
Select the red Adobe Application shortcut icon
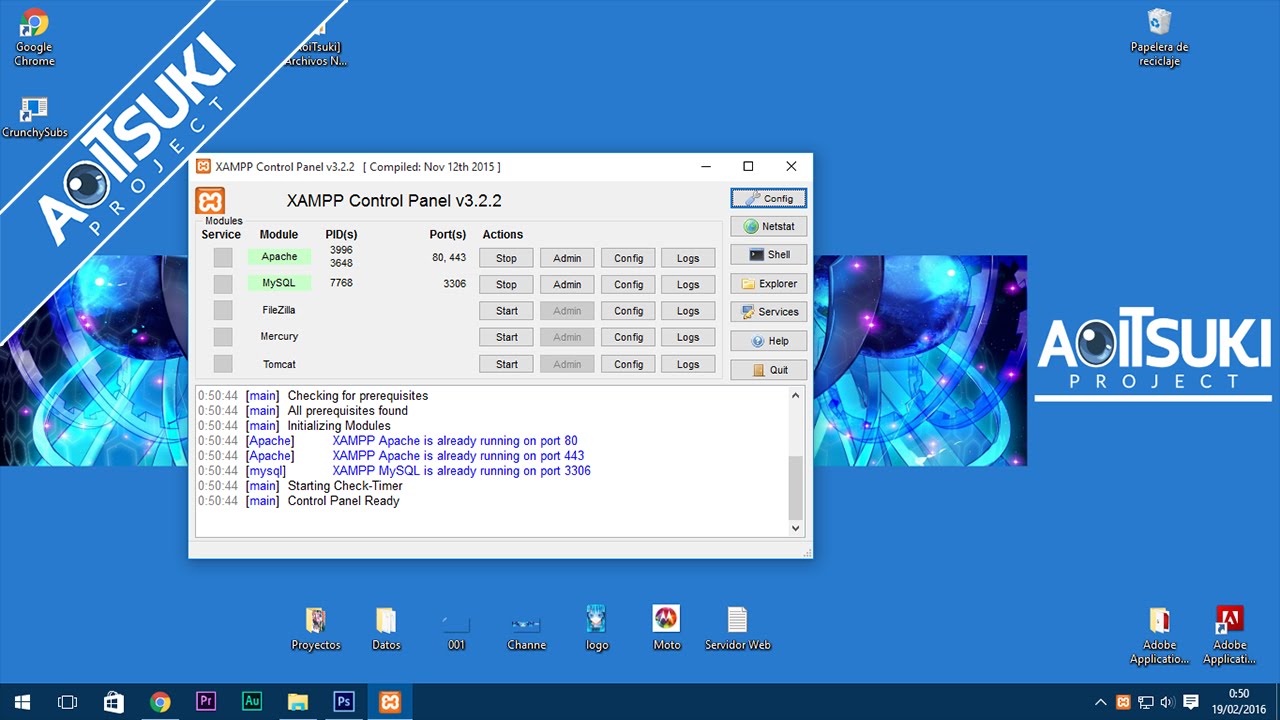pyautogui.click(x=1229, y=635)
